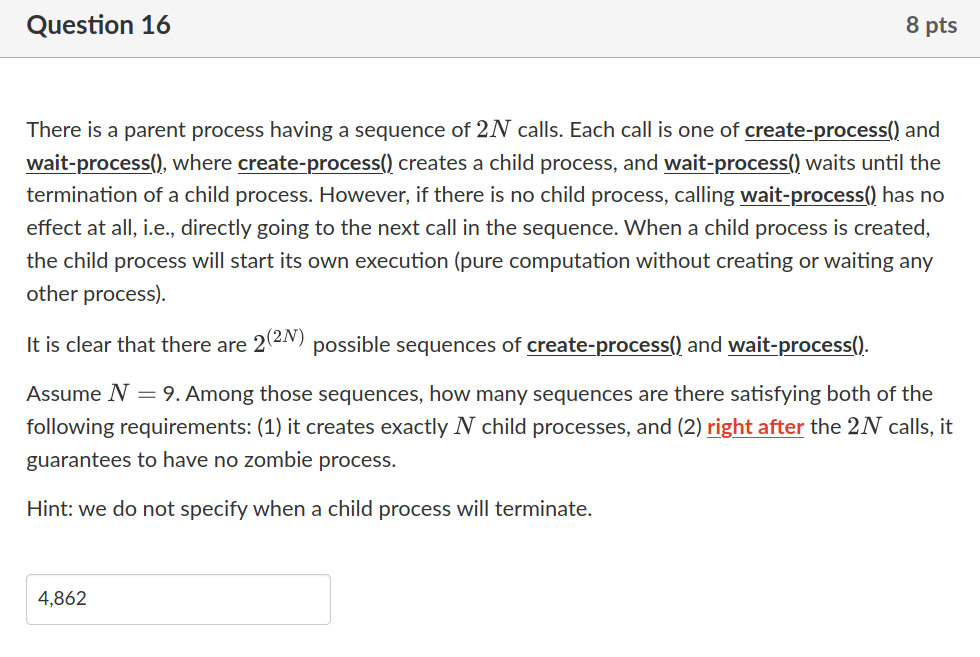Click wait-process() following the word "calling"
980x657 pixels.
point(808,195)
